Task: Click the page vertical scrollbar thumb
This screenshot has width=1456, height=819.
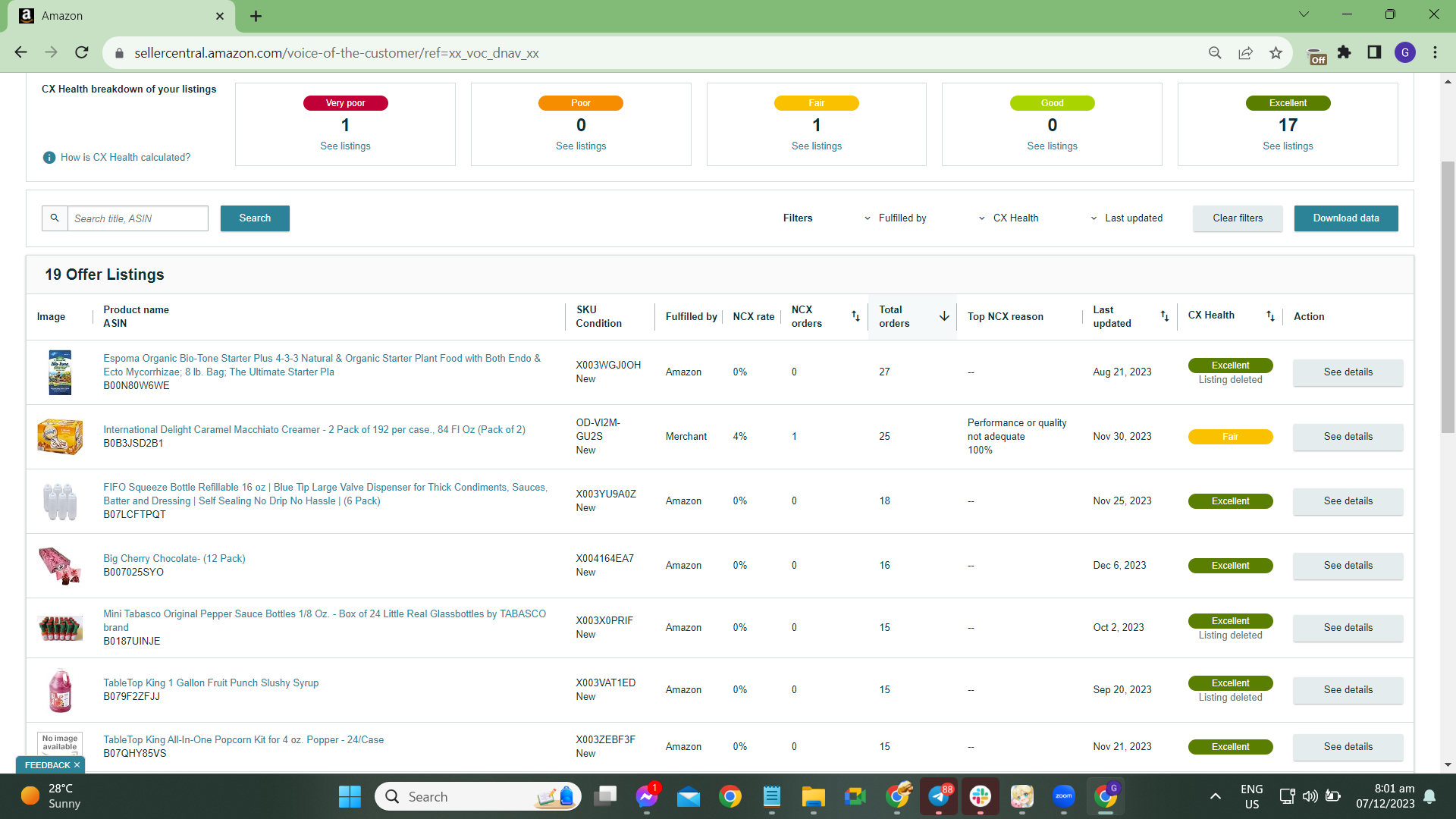Action: 1448,296
